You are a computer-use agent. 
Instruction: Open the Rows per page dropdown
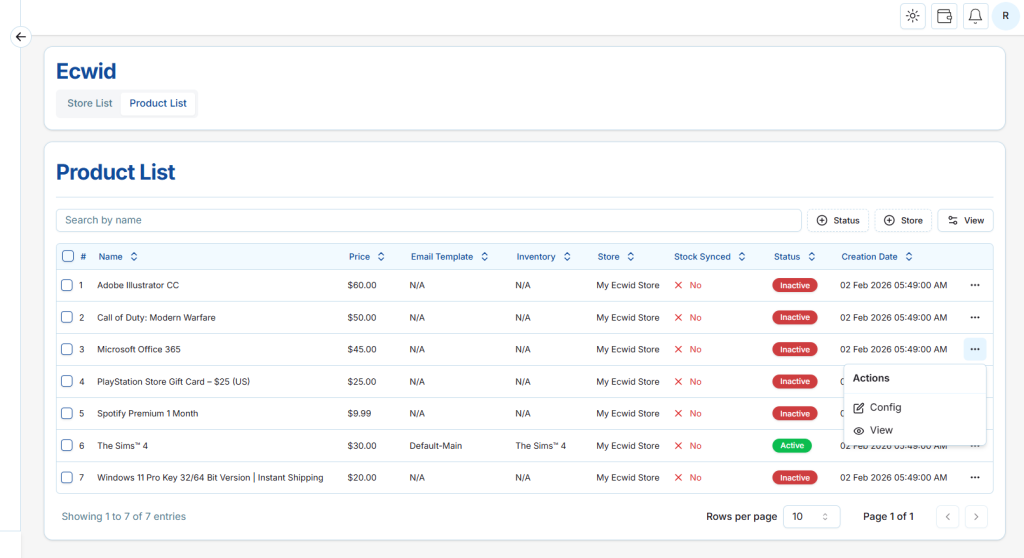tap(810, 517)
